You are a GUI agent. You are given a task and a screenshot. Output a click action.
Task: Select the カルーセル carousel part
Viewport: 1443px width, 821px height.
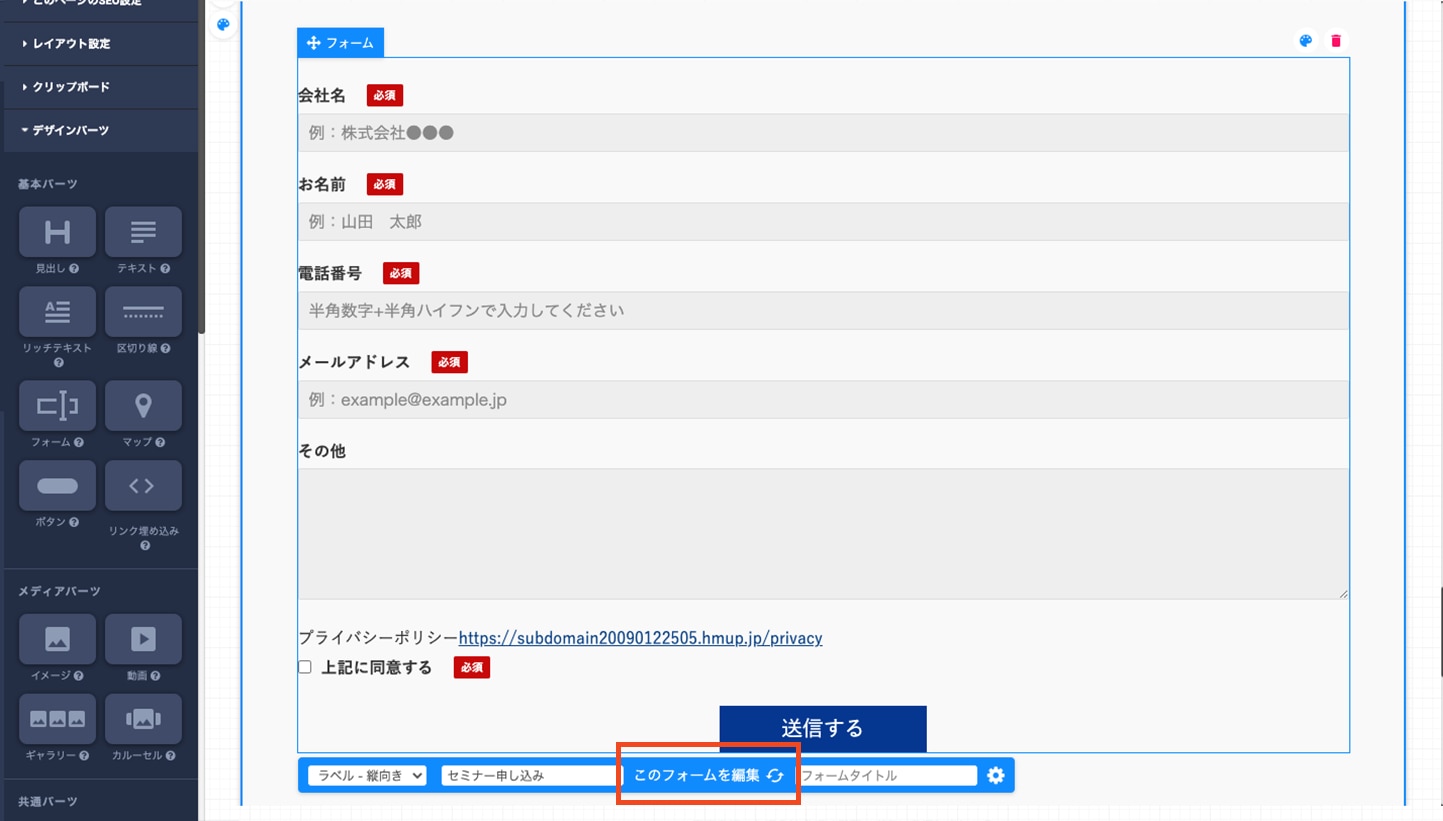pyautogui.click(x=143, y=719)
